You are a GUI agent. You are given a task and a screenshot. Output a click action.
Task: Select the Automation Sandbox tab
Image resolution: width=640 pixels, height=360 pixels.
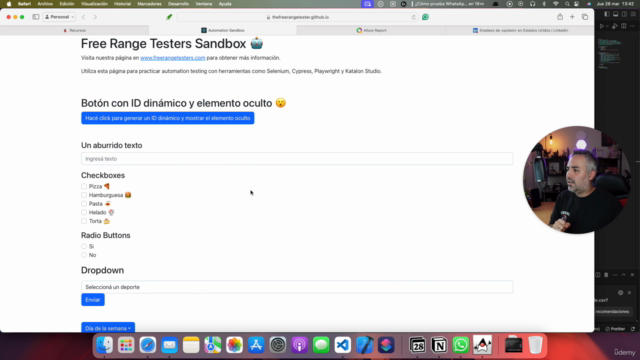223,31
